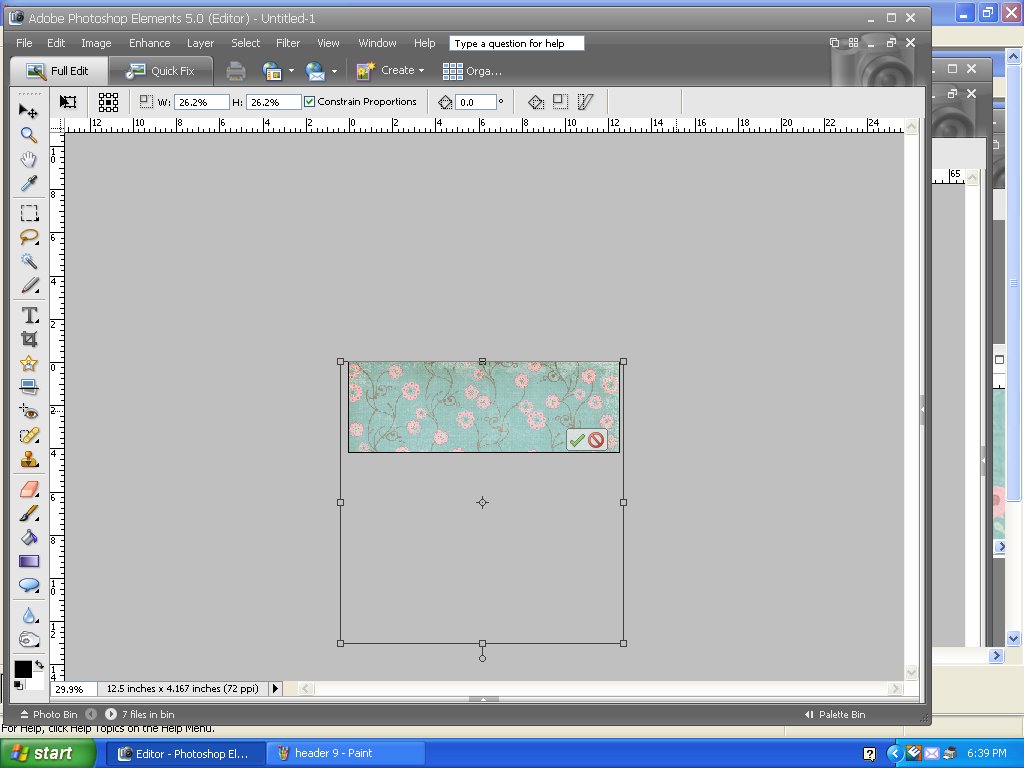Expand the share email icon dropdown arrow
This screenshot has height=768, width=1024.
click(334, 71)
